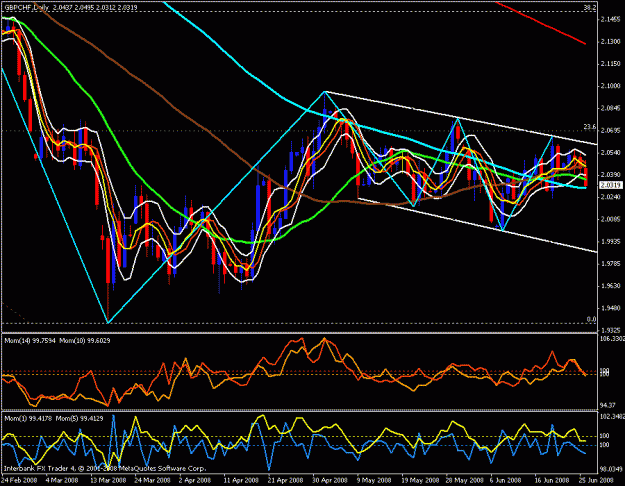The image size is (625, 486).
Task: Click the 16 Jun 2008 date label
Action: tap(552, 480)
